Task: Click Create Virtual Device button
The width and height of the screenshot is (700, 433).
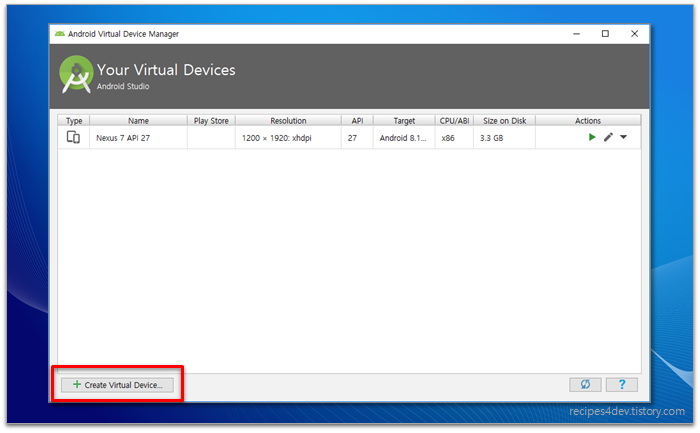Action: coord(117,385)
